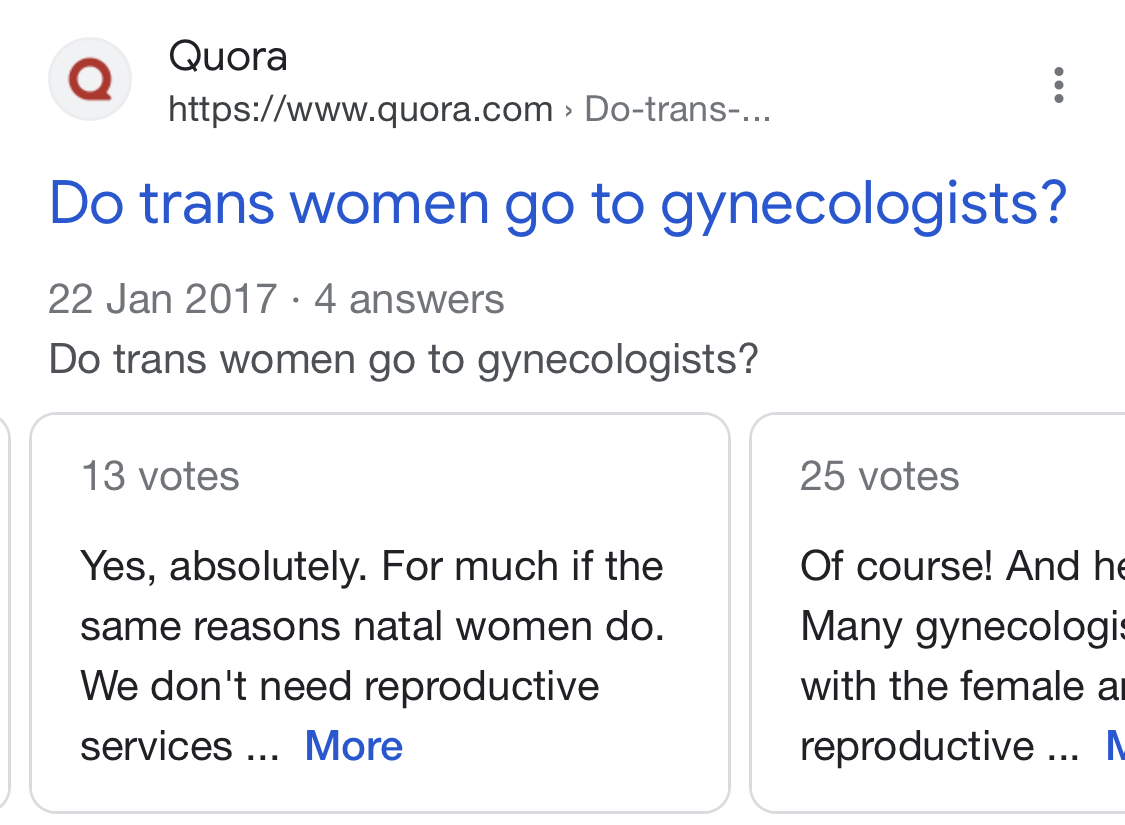Expand the 13 votes answer with More
Viewport: 1125px width, 825px height.
coord(354,745)
